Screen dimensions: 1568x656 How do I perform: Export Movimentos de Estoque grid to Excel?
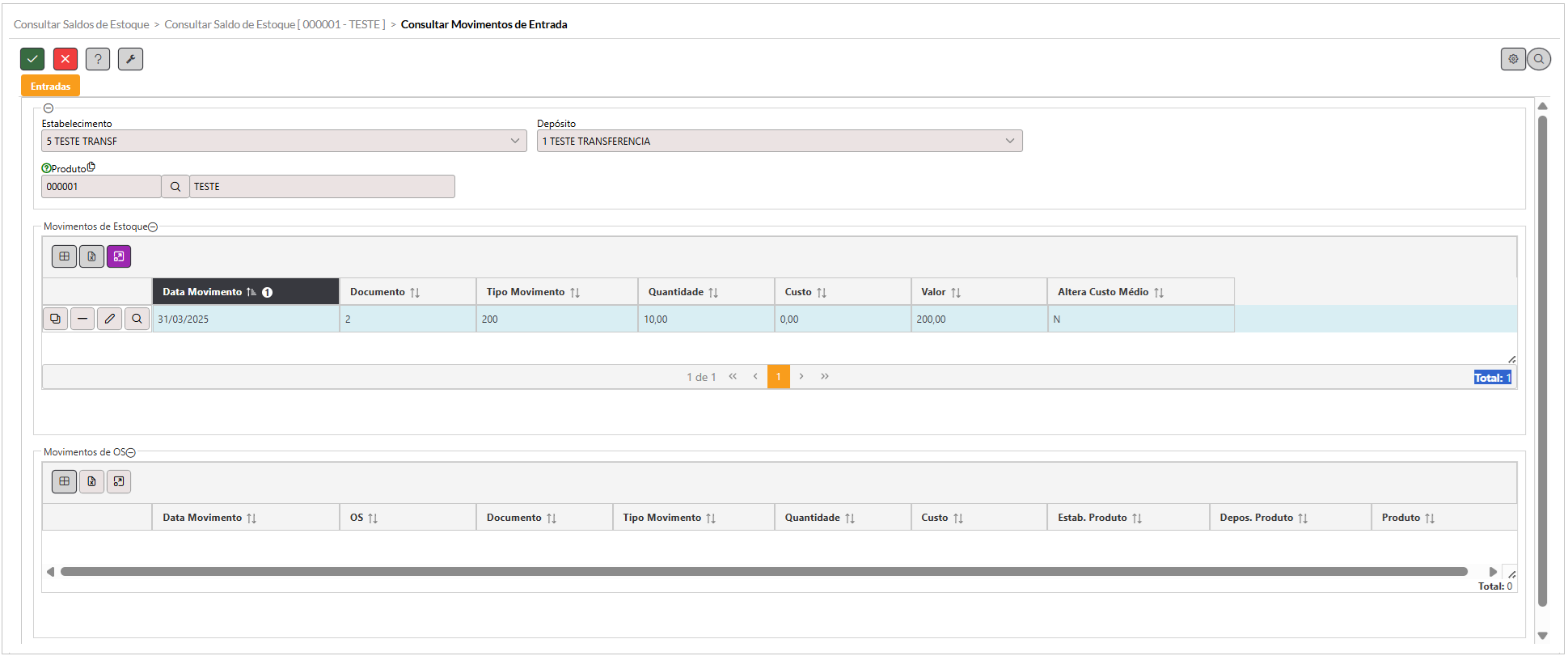[91, 256]
